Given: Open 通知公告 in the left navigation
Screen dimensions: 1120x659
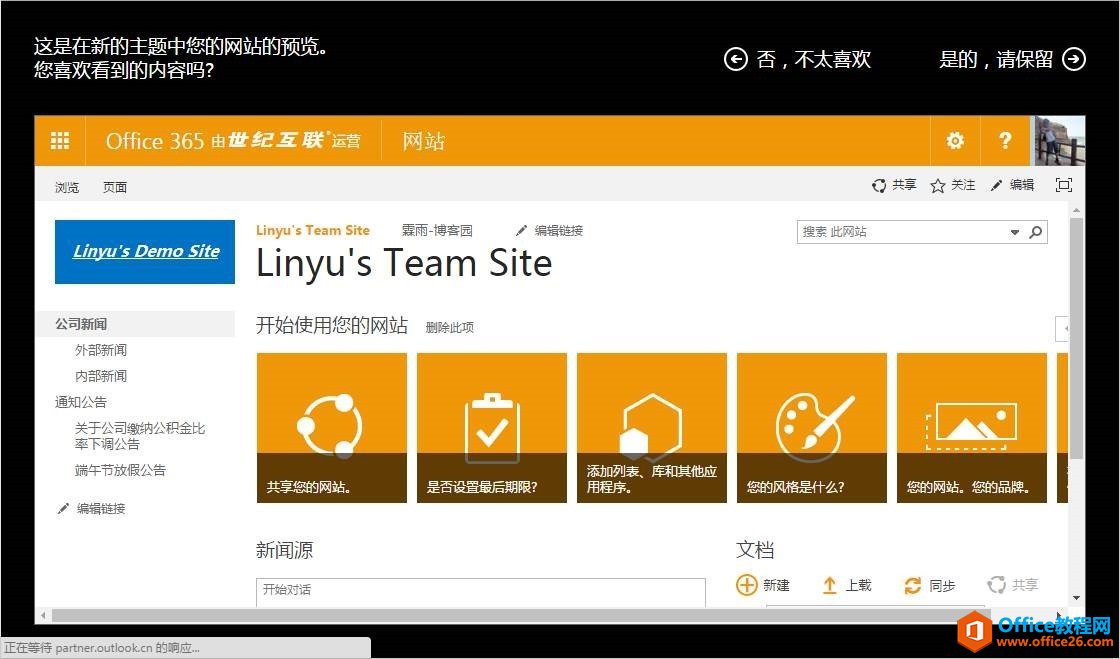Looking at the screenshot, I should (81, 402).
